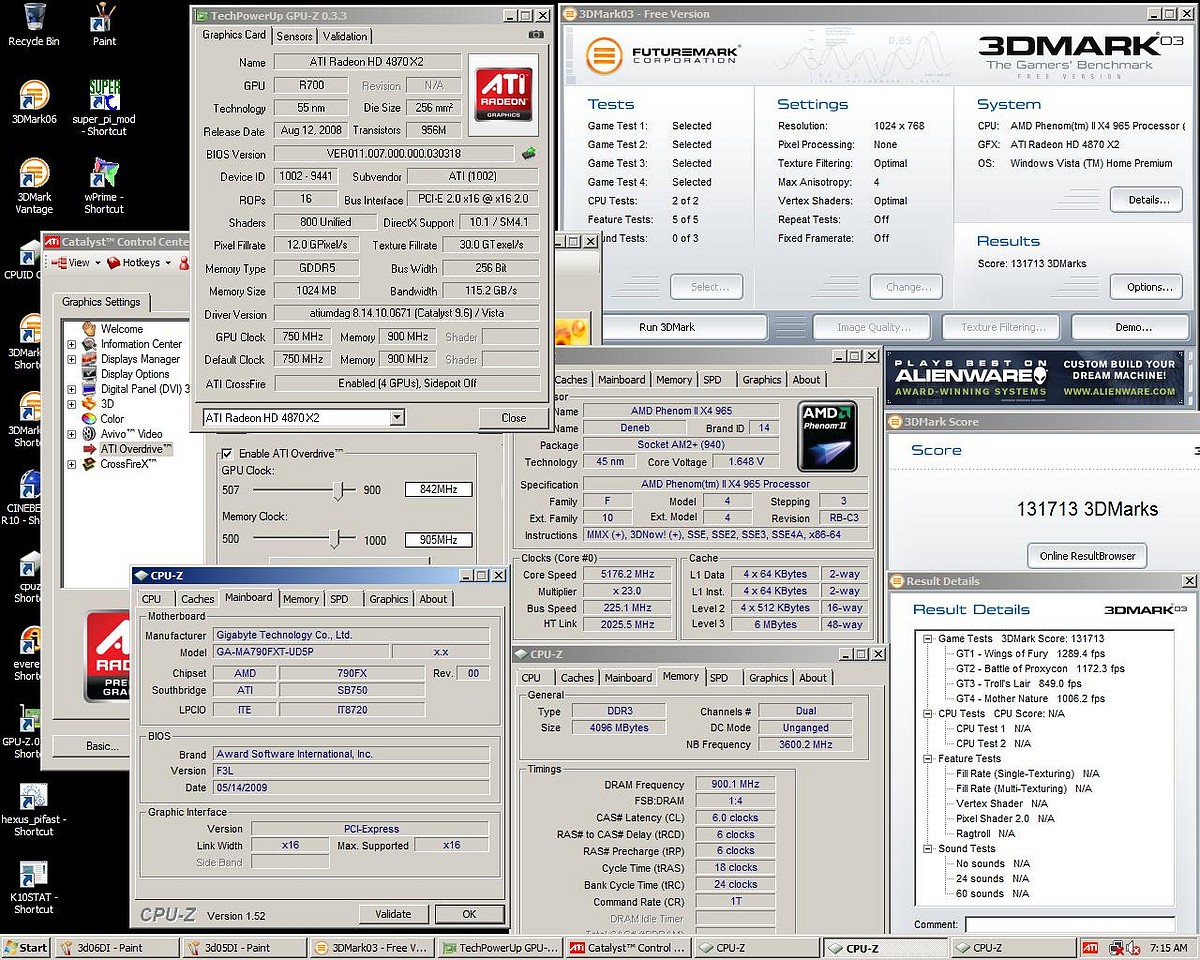This screenshot has width=1200, height=960.
Task: Open the Recycle Bin desktop icon
Action: click(x=33, y=24)
